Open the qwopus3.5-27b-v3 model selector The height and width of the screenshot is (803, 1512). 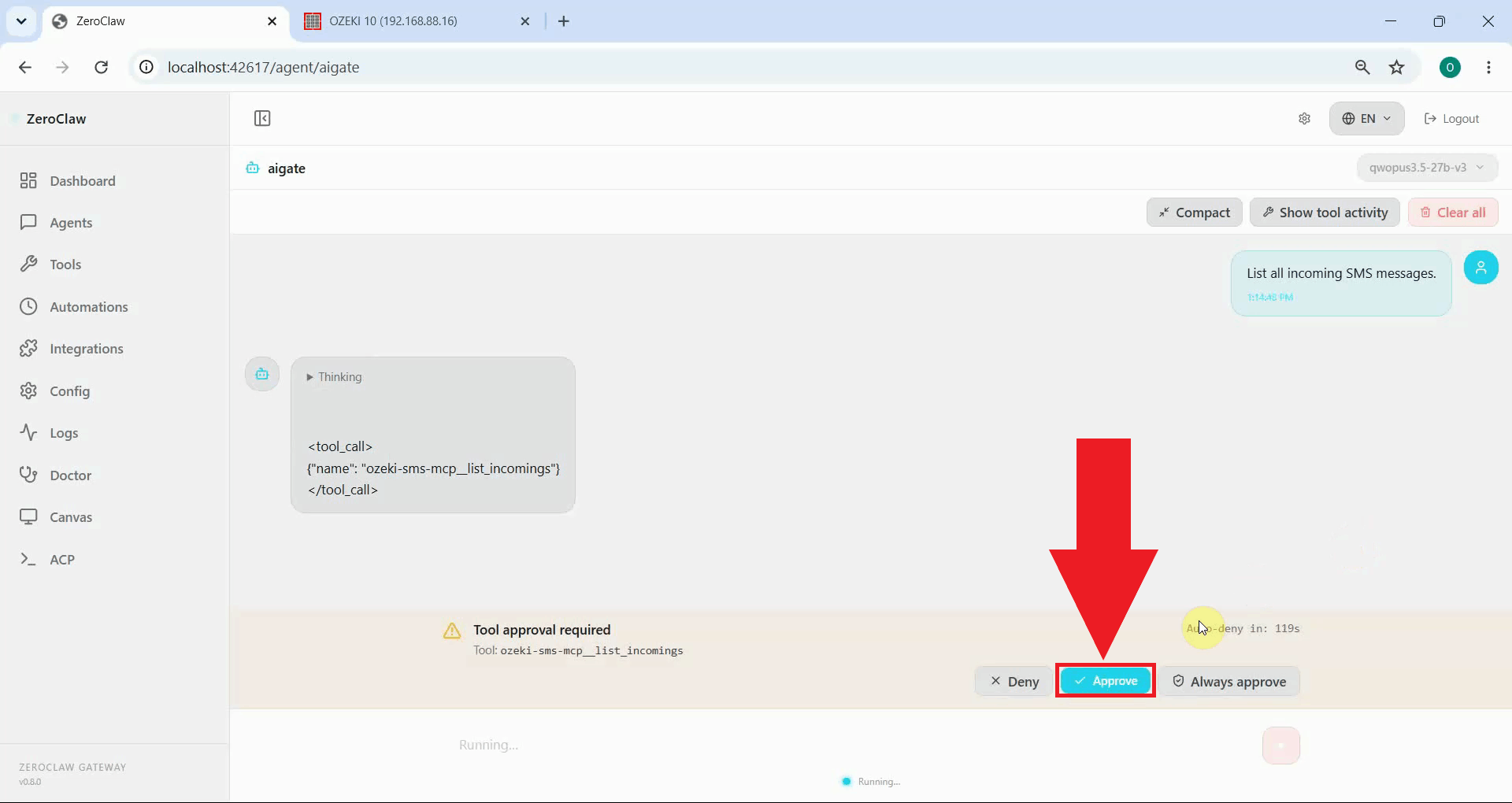pos(1426,168)
